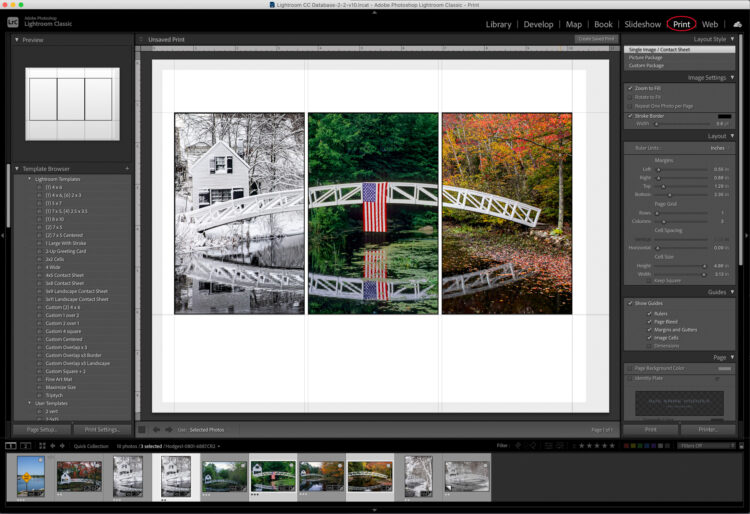This screenshot has width=750, height=514.
Task: Open the Stroke Border black color swatch
Action: 724,116
